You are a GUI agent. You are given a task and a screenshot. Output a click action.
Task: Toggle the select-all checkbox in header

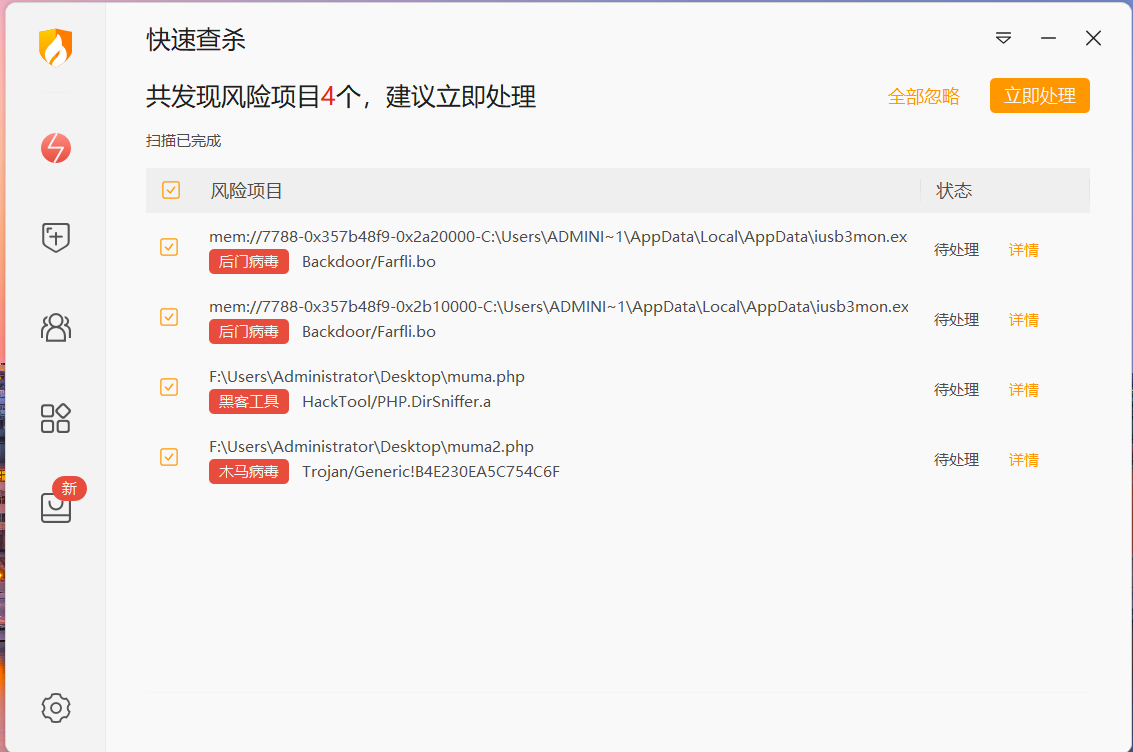pos(171,190)
